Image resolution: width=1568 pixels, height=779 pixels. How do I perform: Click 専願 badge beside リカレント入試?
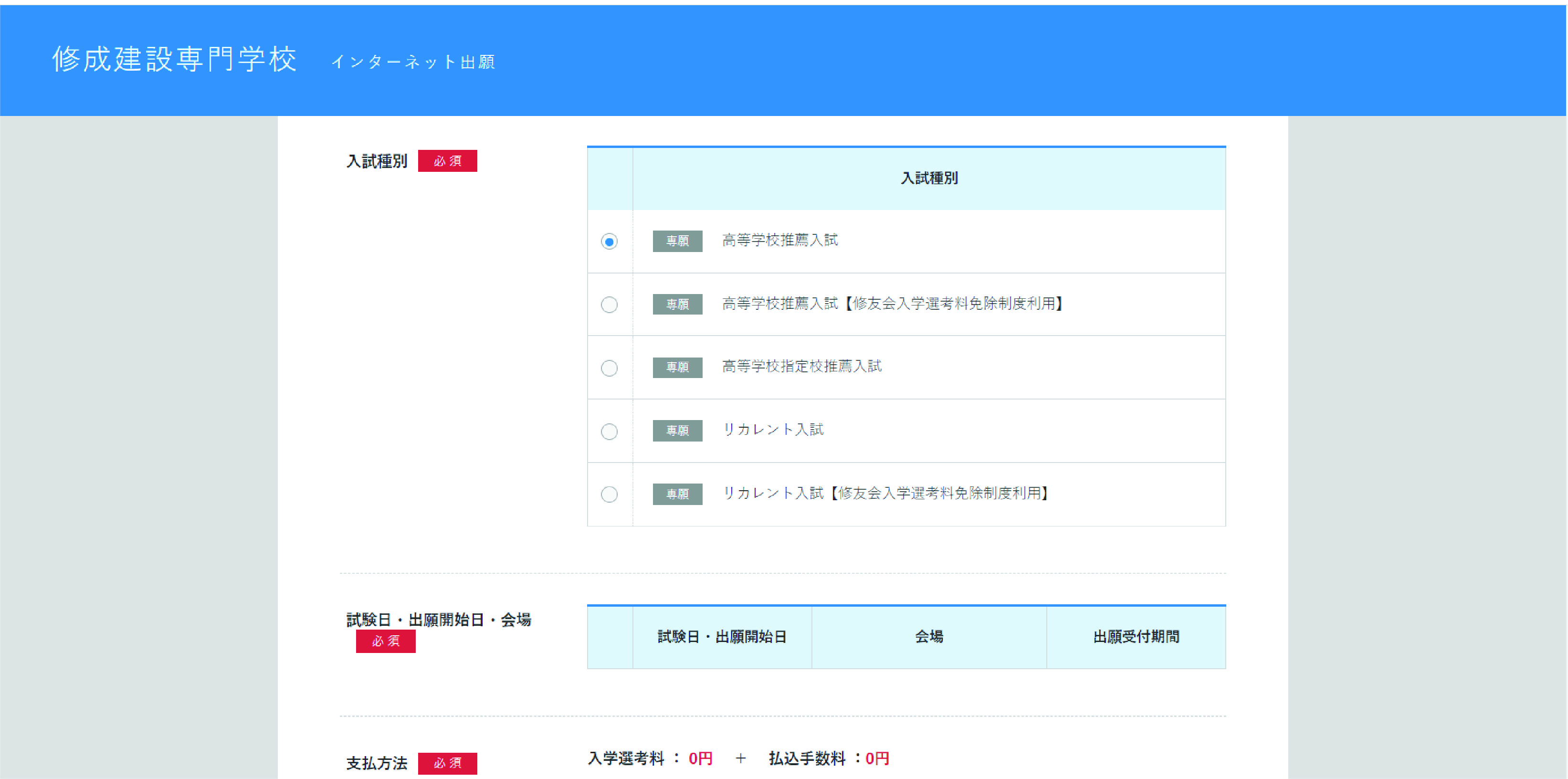click(x=677, y=430)
